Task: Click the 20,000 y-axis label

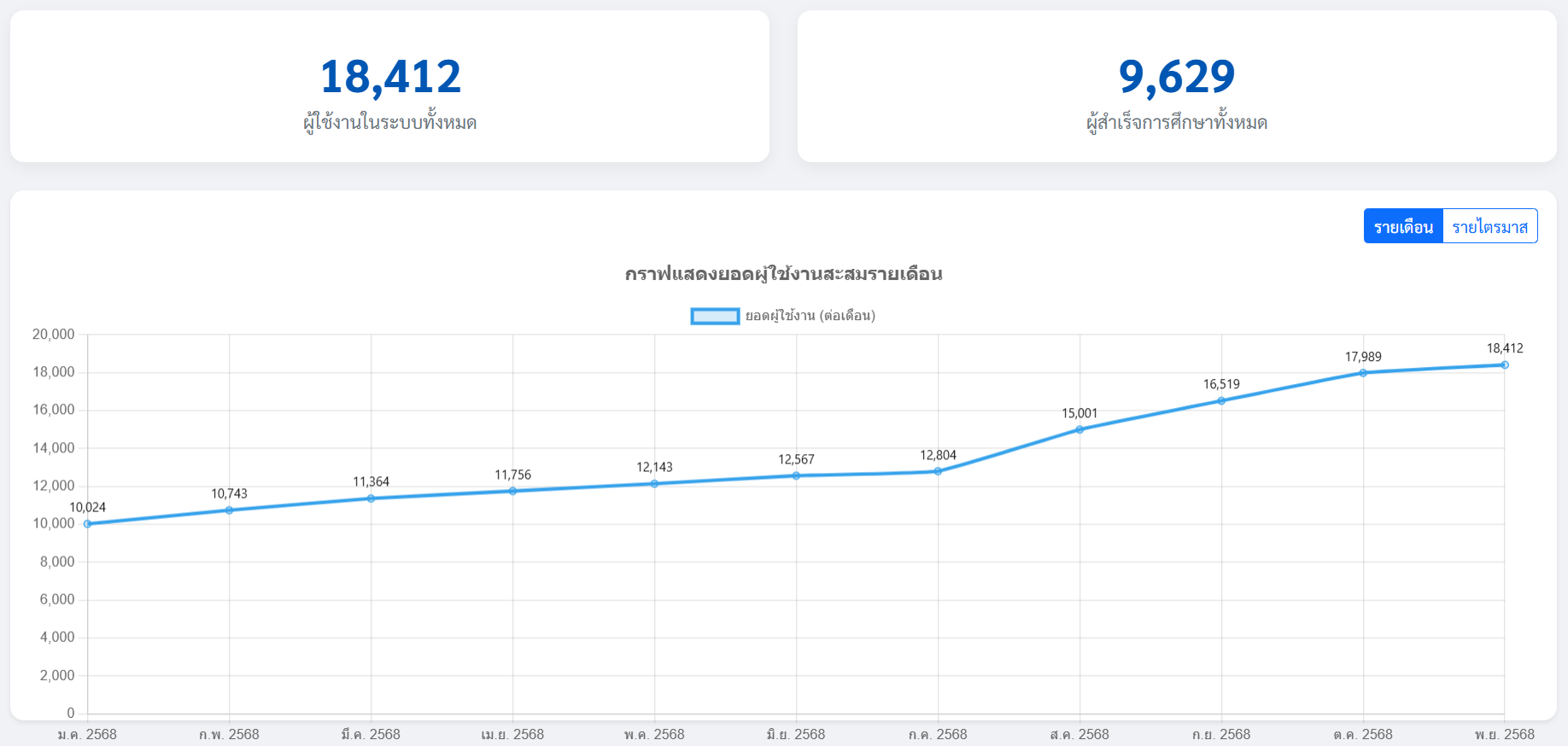Action: [x=54, y=335]
